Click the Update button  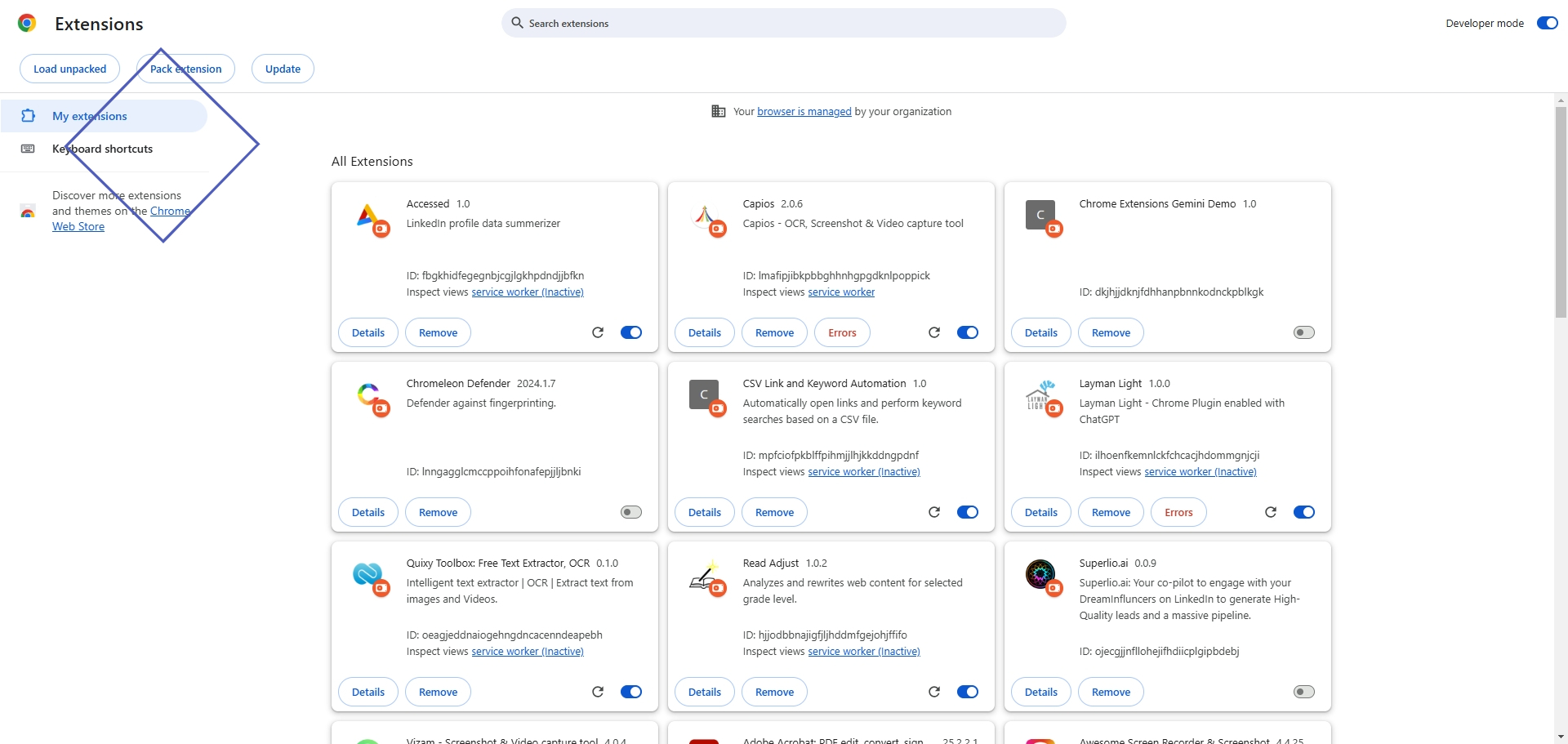pyautogui.click(x=283, y=69)
